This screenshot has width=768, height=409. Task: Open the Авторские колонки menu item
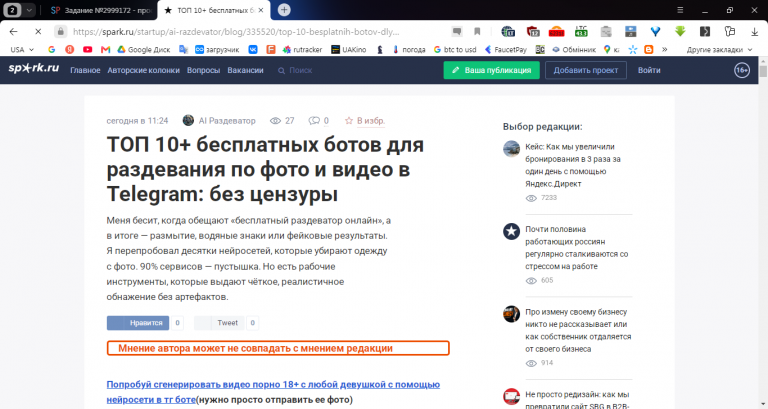(x=144, y=71)
